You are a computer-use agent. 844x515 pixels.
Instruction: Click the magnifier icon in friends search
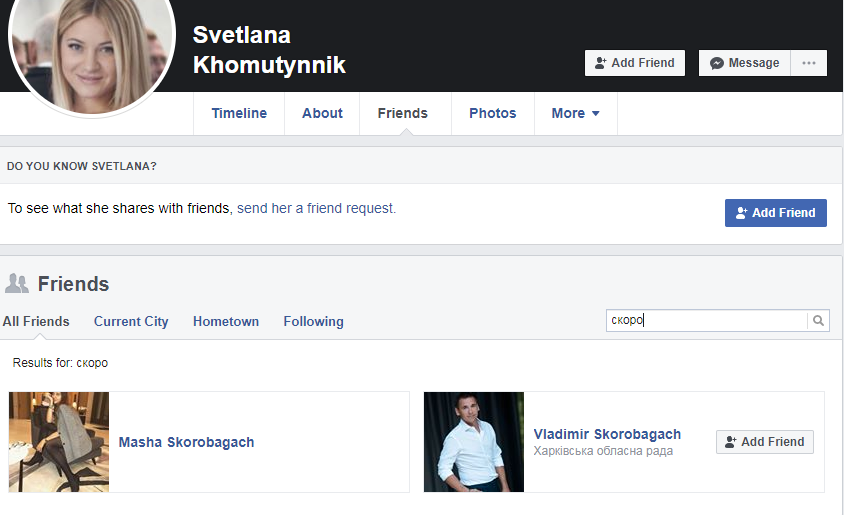[818, 321]
